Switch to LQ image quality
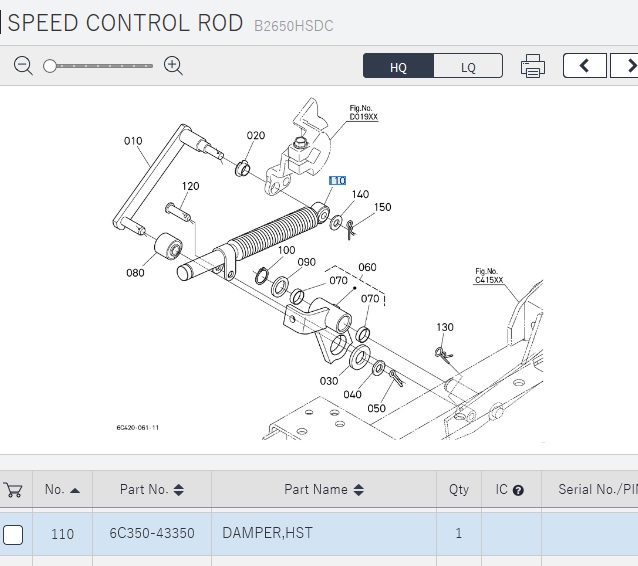Image resolution: width=638 pixels, height=566 pixels. tap(468, 67)
